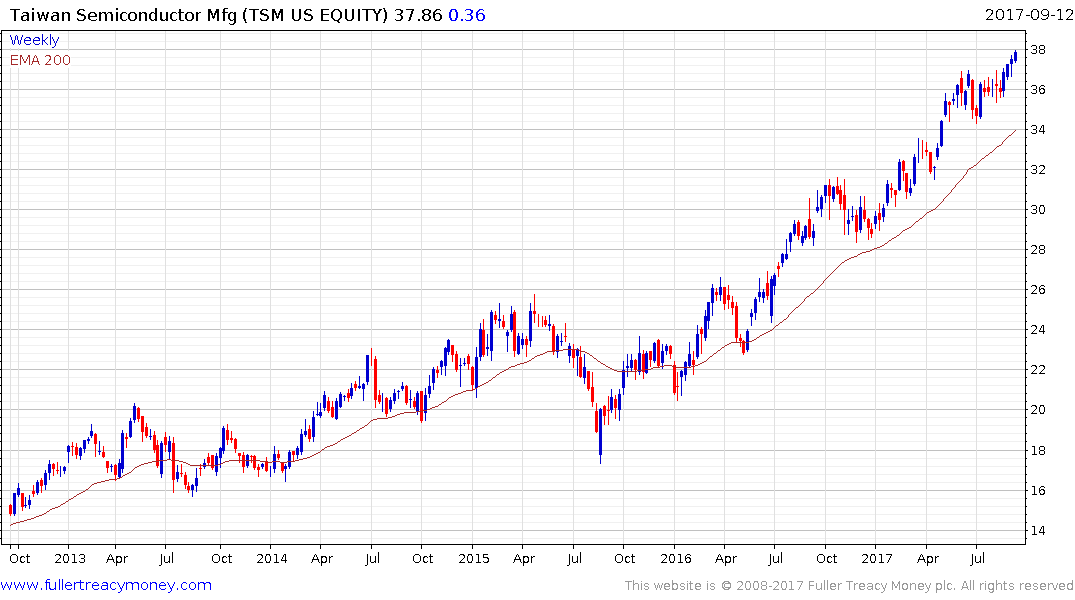
Task: Click the chart title 'Taiwan Semiconductor Mfg (TSM US EQUITY)'
Action: click(x=199, y=15)
